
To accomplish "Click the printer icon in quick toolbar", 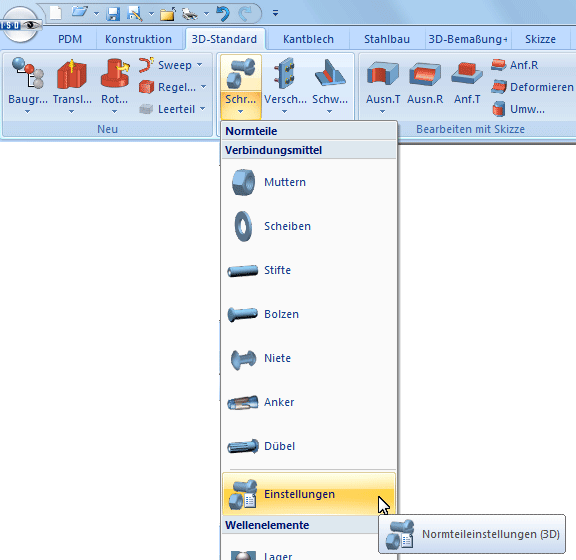I will tap(190, 14).
